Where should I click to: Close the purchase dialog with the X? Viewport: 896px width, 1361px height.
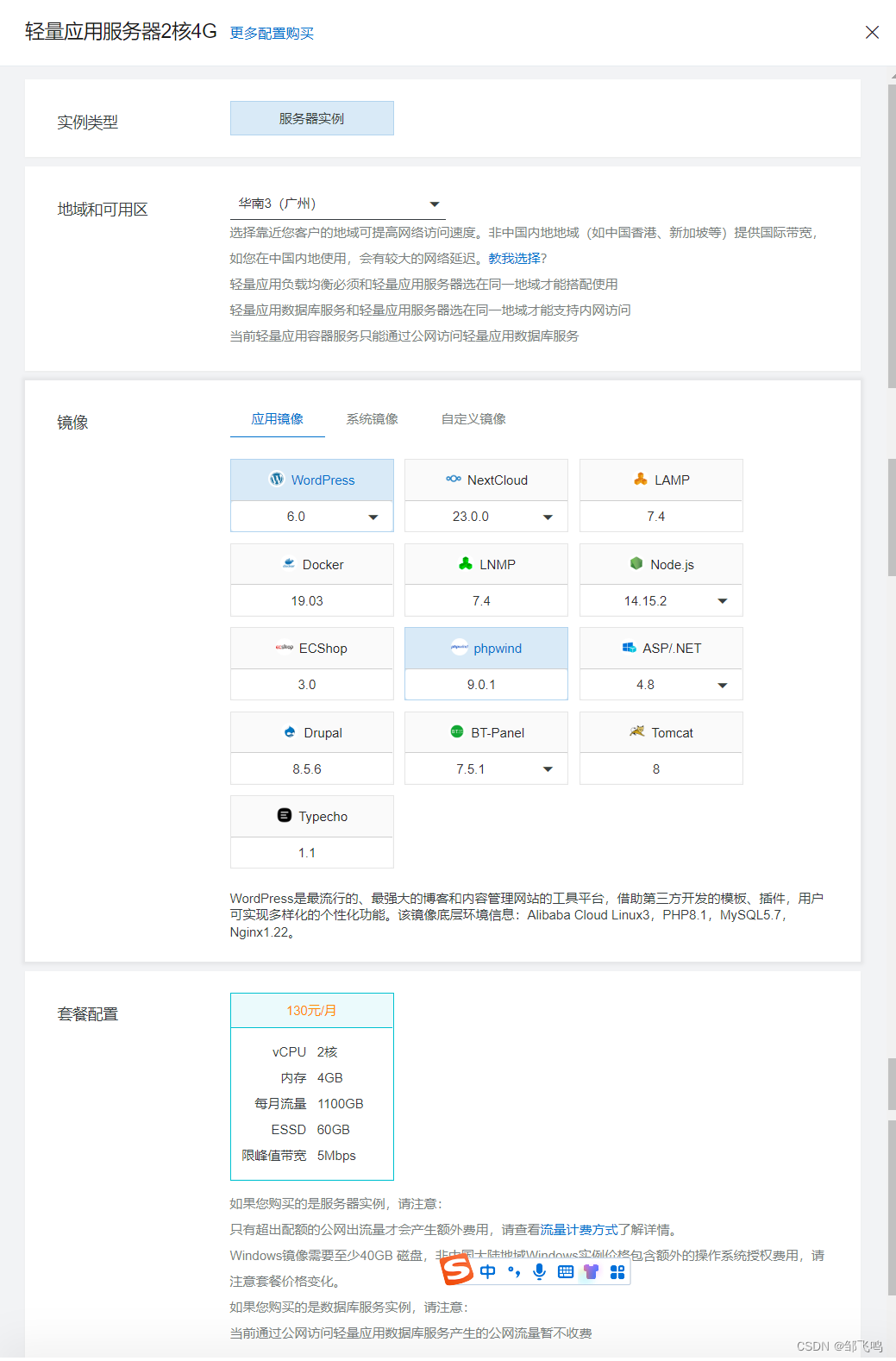pyautogui.click(x=872, y=32)
